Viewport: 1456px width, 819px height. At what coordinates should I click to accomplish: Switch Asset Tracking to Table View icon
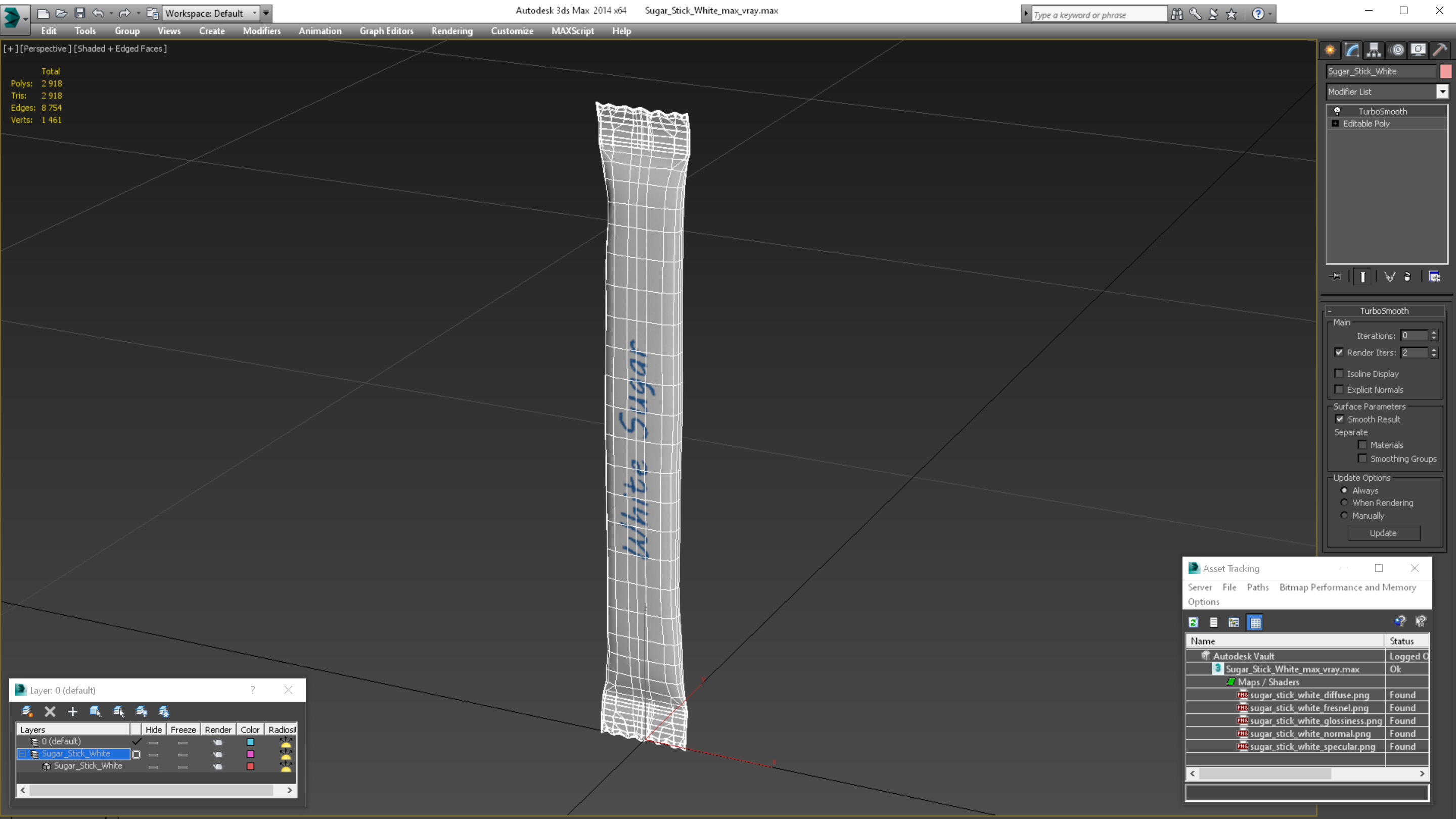[x=1255, y=622]
